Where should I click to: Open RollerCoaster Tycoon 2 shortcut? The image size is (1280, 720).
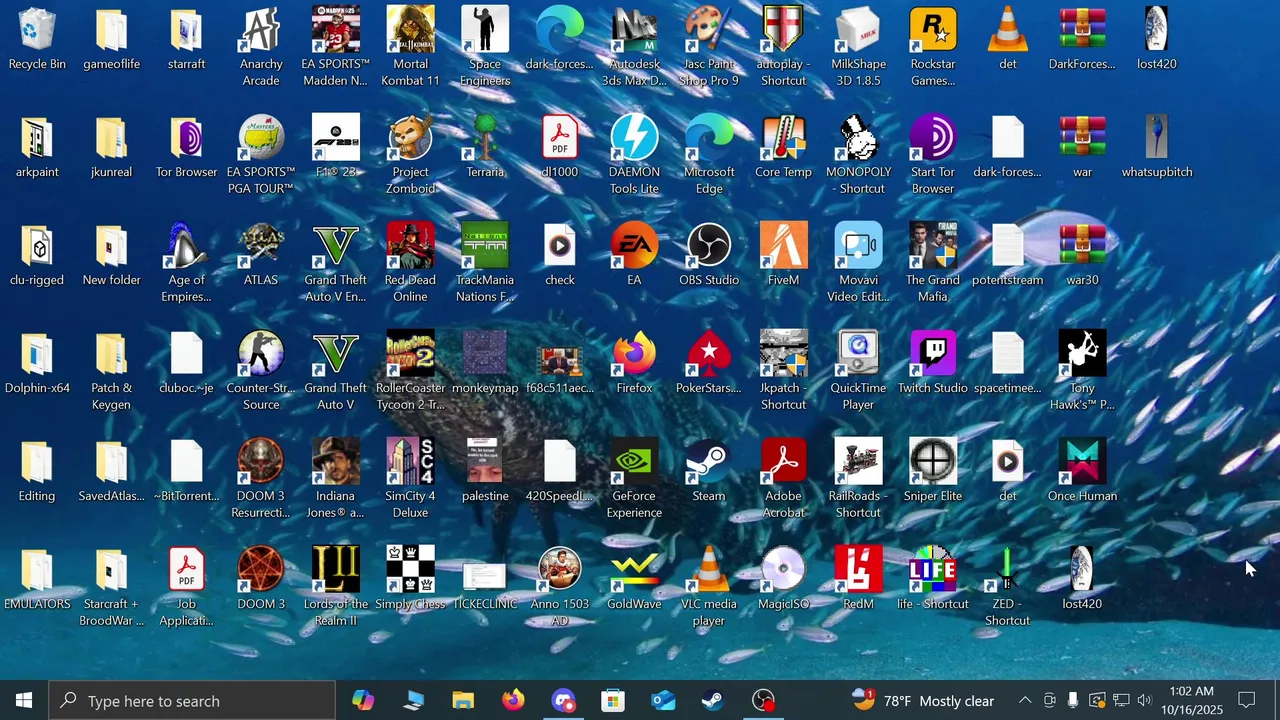coord(410,370)
